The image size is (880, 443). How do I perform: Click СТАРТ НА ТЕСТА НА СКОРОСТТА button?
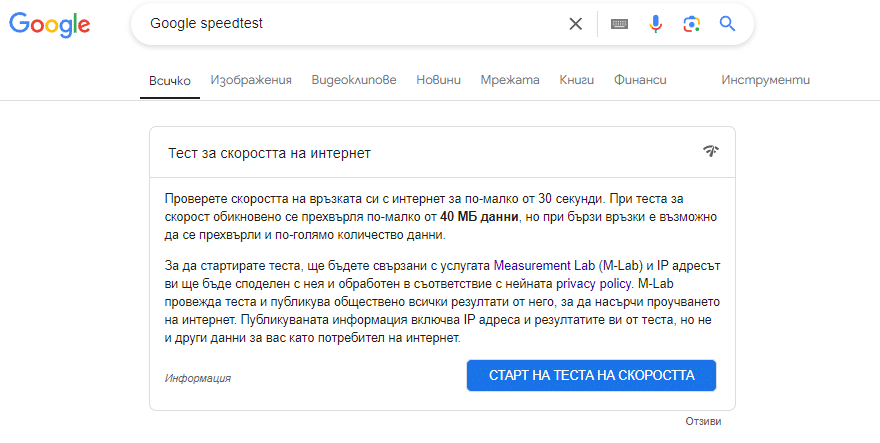coord(592,375)
